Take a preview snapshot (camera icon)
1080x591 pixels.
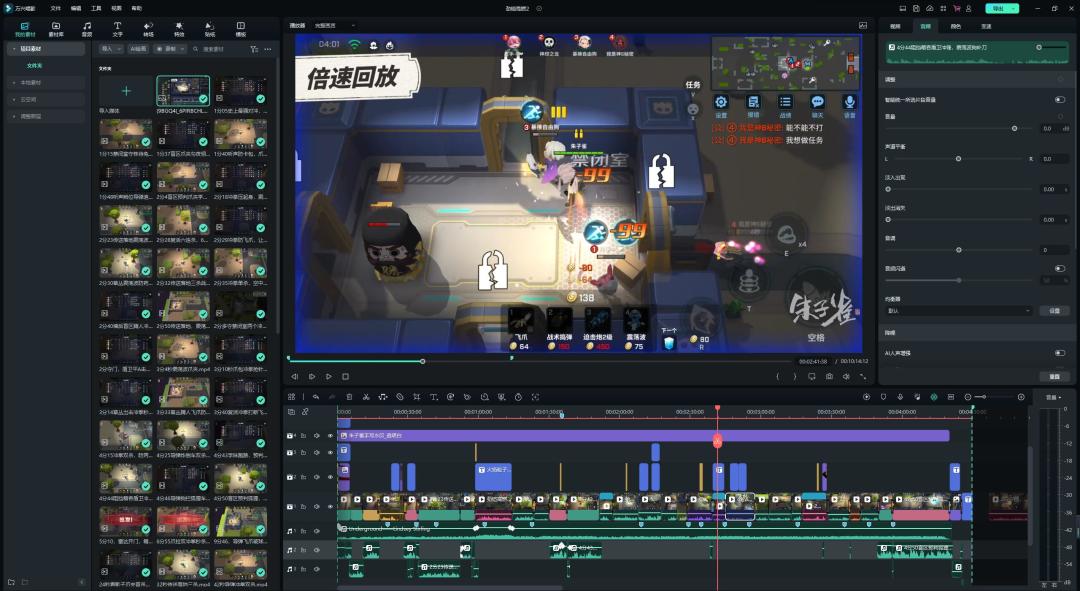click(829, 377)
